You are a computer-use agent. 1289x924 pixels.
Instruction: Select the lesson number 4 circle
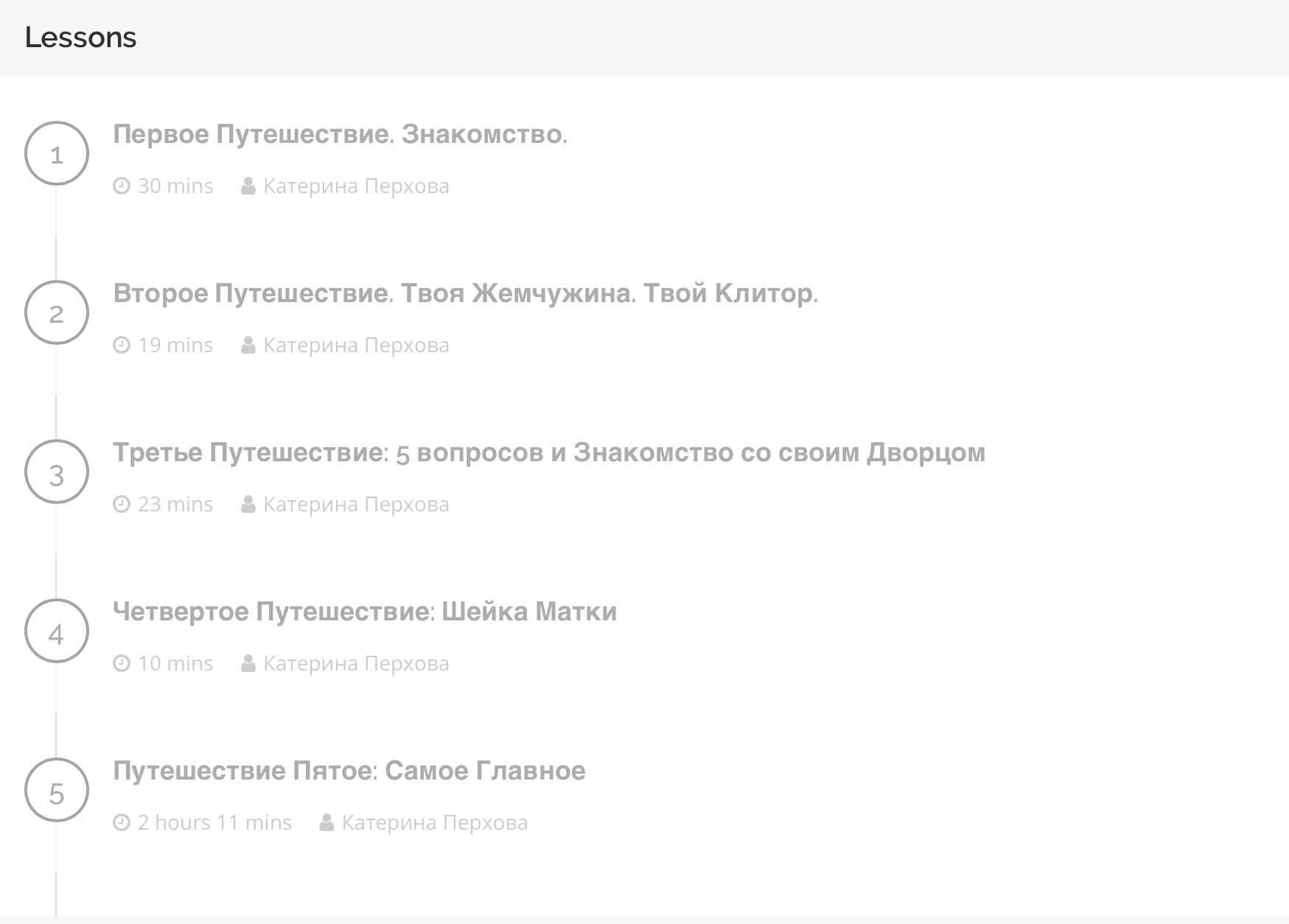coord(57,631)
